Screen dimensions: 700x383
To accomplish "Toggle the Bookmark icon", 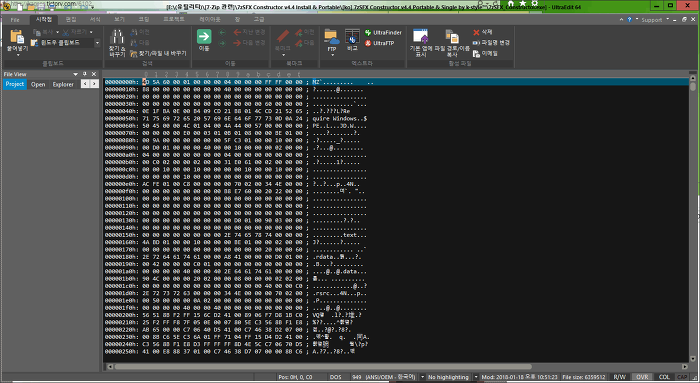I will tap(283, 37).
